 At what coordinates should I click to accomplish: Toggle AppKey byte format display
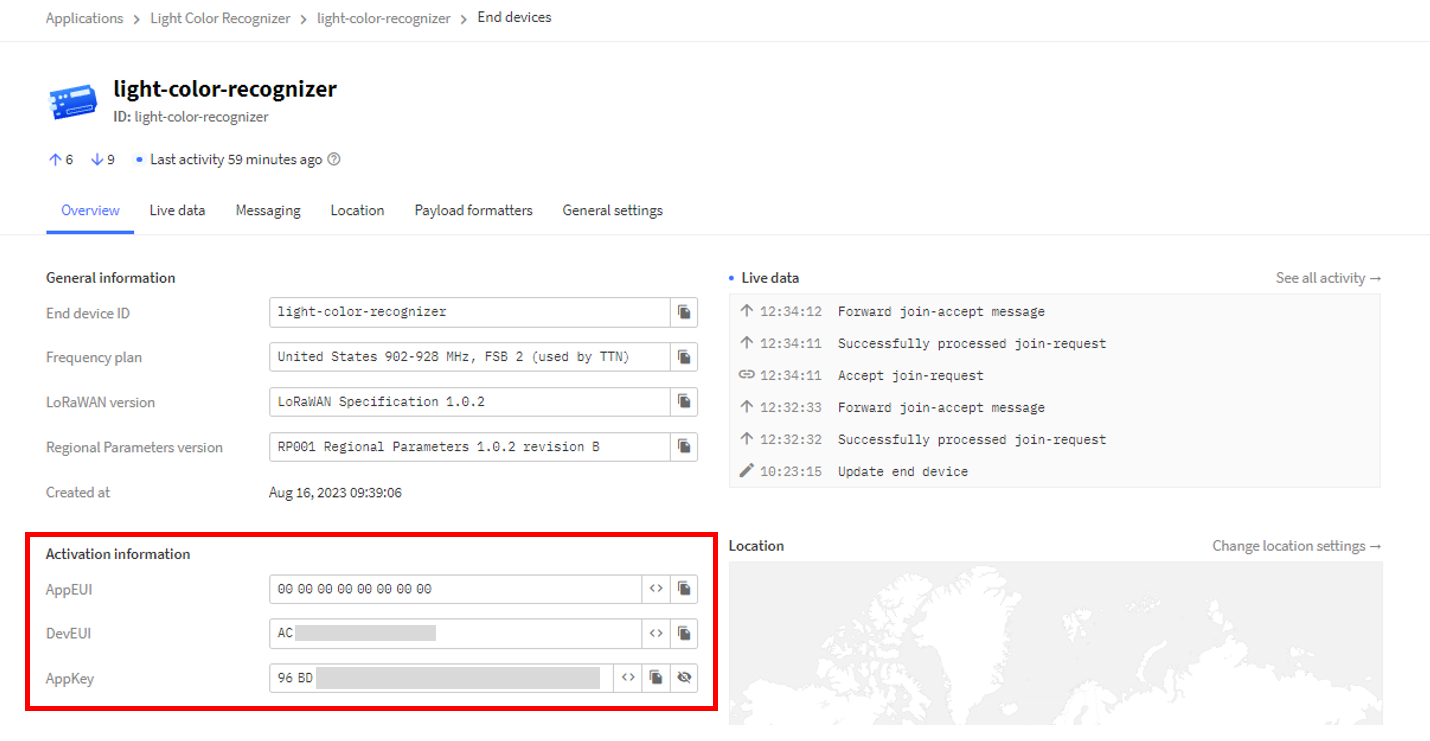[628, 678]
